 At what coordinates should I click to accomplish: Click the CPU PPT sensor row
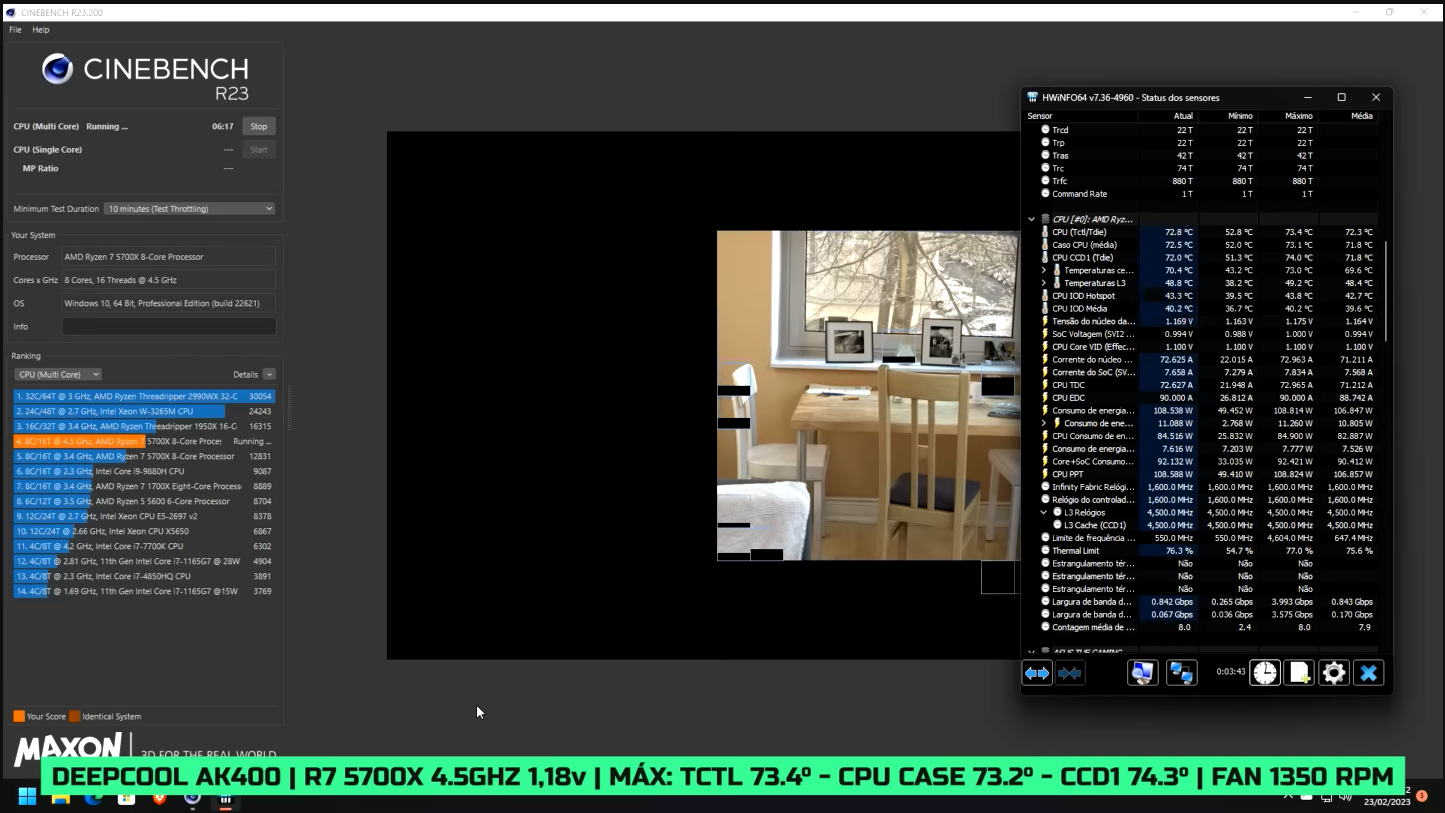tap(1202, 474)
